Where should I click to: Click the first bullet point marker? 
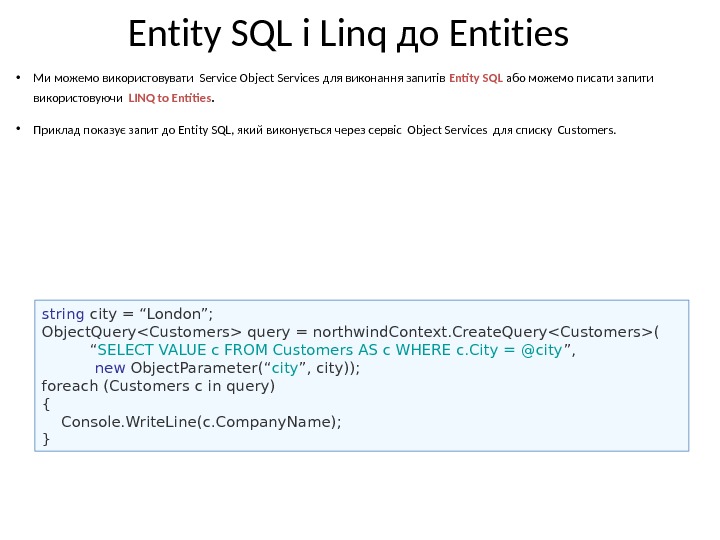tap(18, 77)
